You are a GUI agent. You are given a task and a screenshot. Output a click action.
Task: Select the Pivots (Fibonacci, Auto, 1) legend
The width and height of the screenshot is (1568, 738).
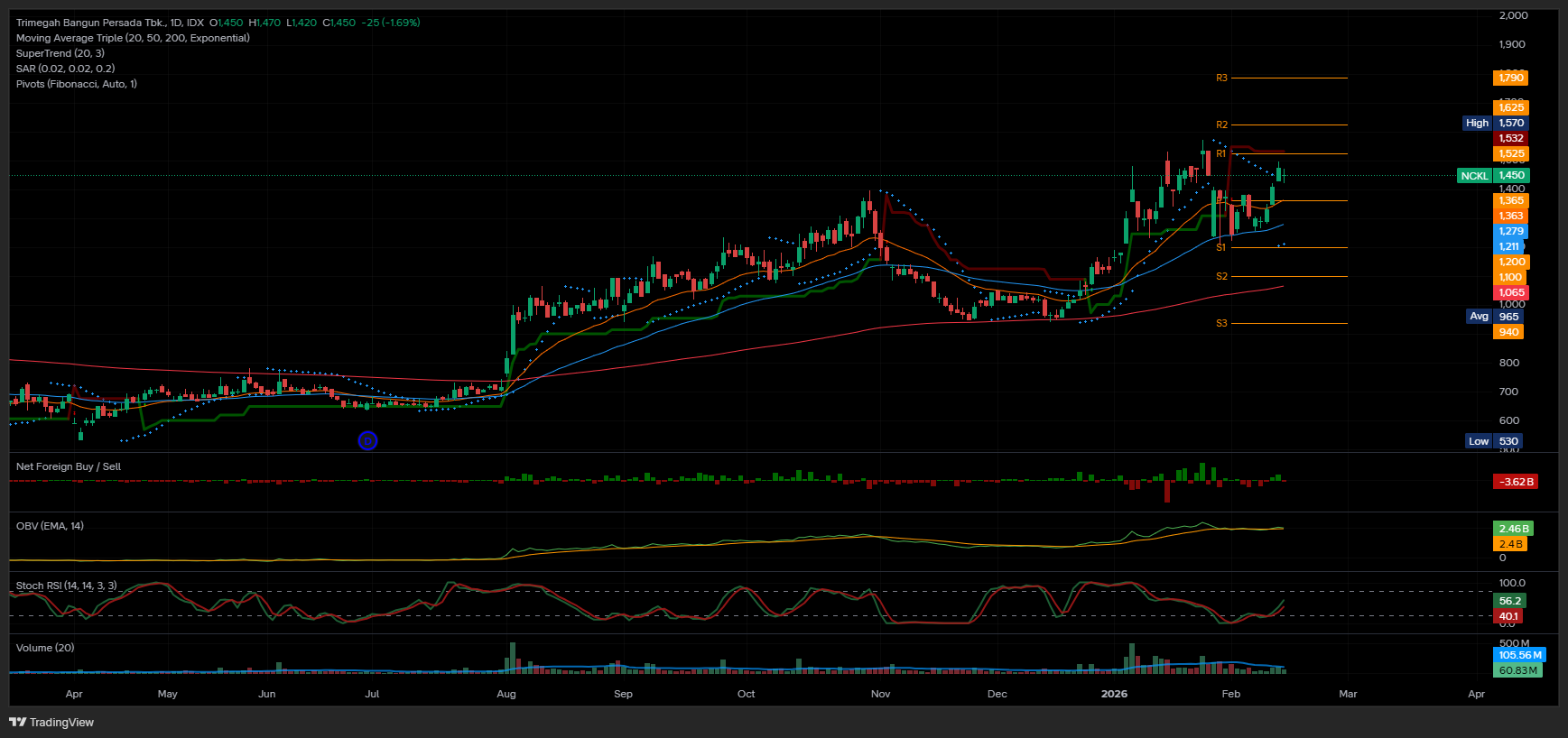tap(77, 84)
